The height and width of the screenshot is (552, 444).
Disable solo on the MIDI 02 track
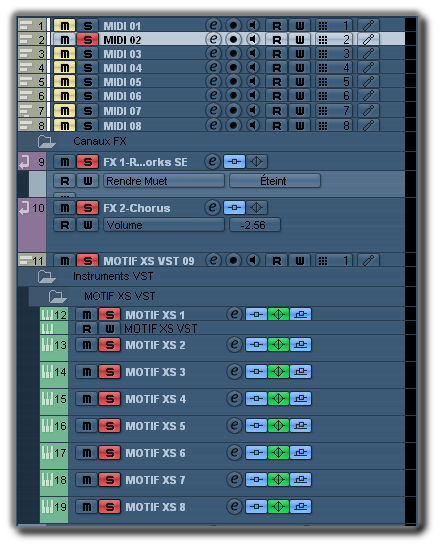87,39
